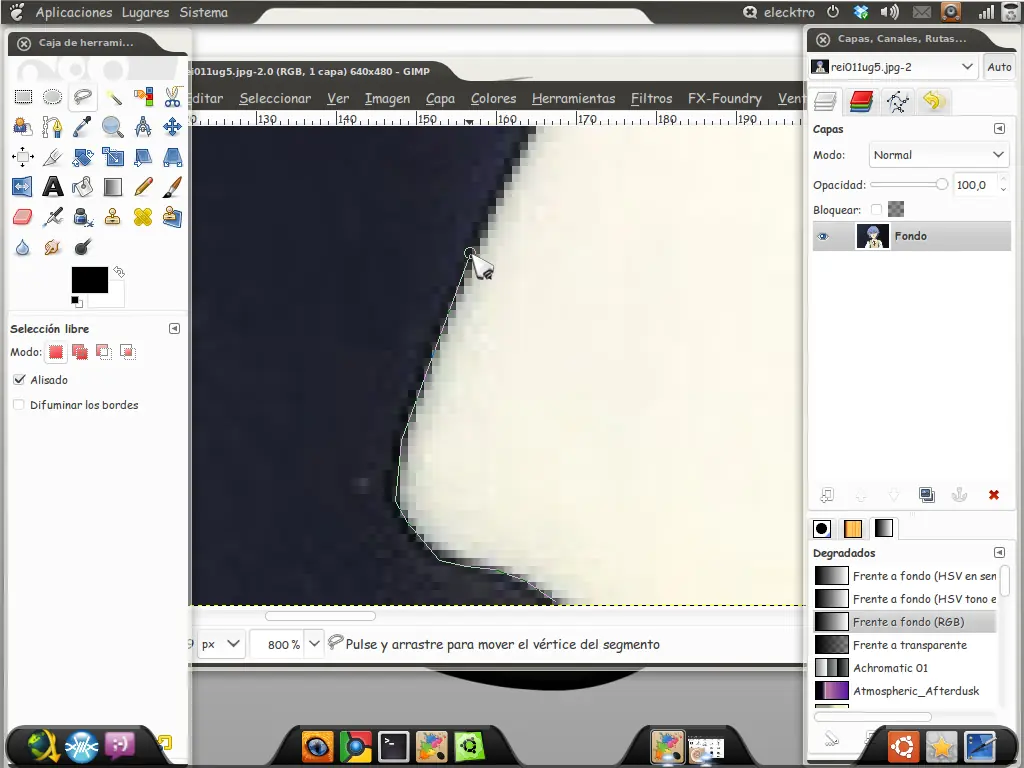
Task: Select the Paintbrush tool
Action: [x=172, y=187]
